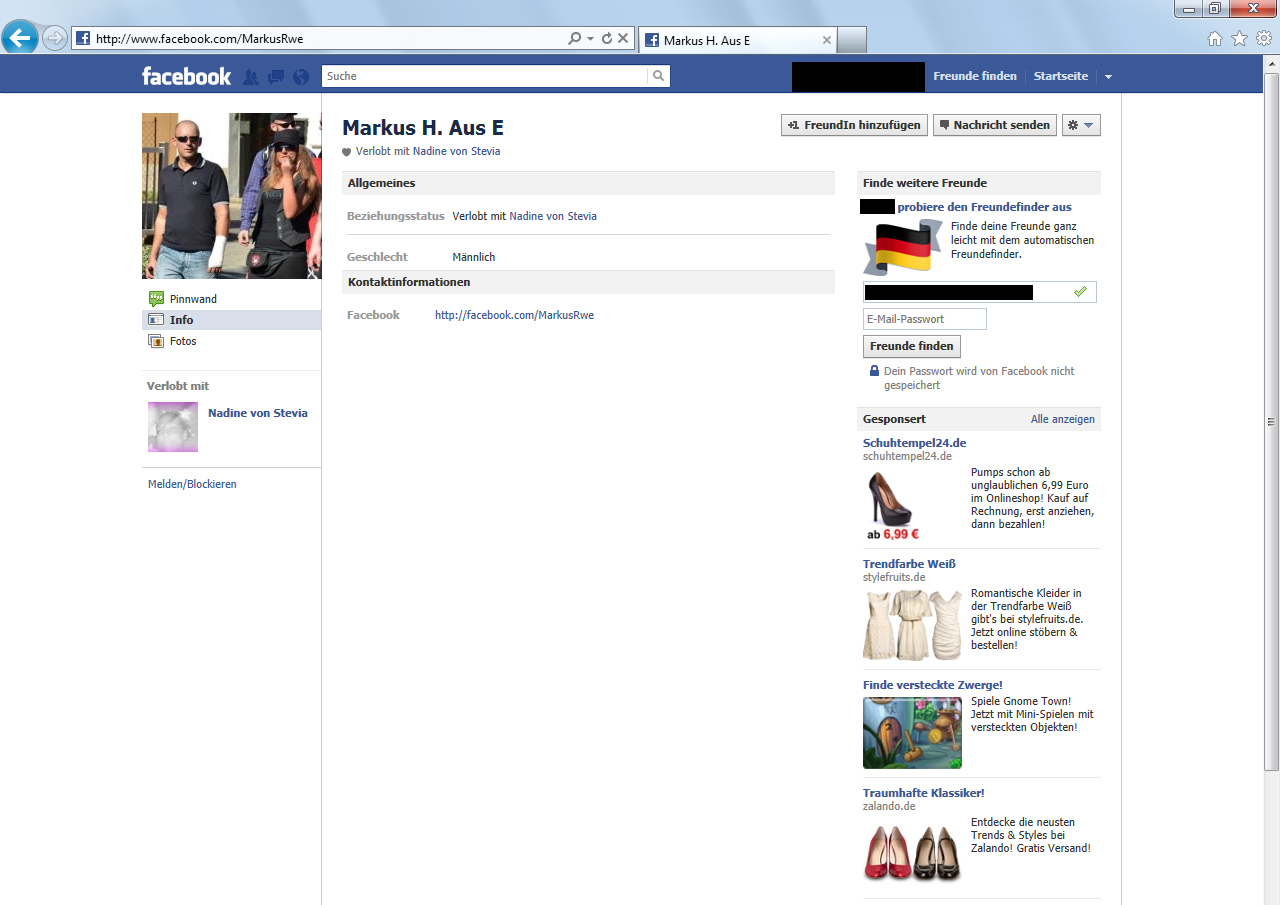Open the browser home icon
Screen dimensions: 1280x905
click(x=1215, y=39)
